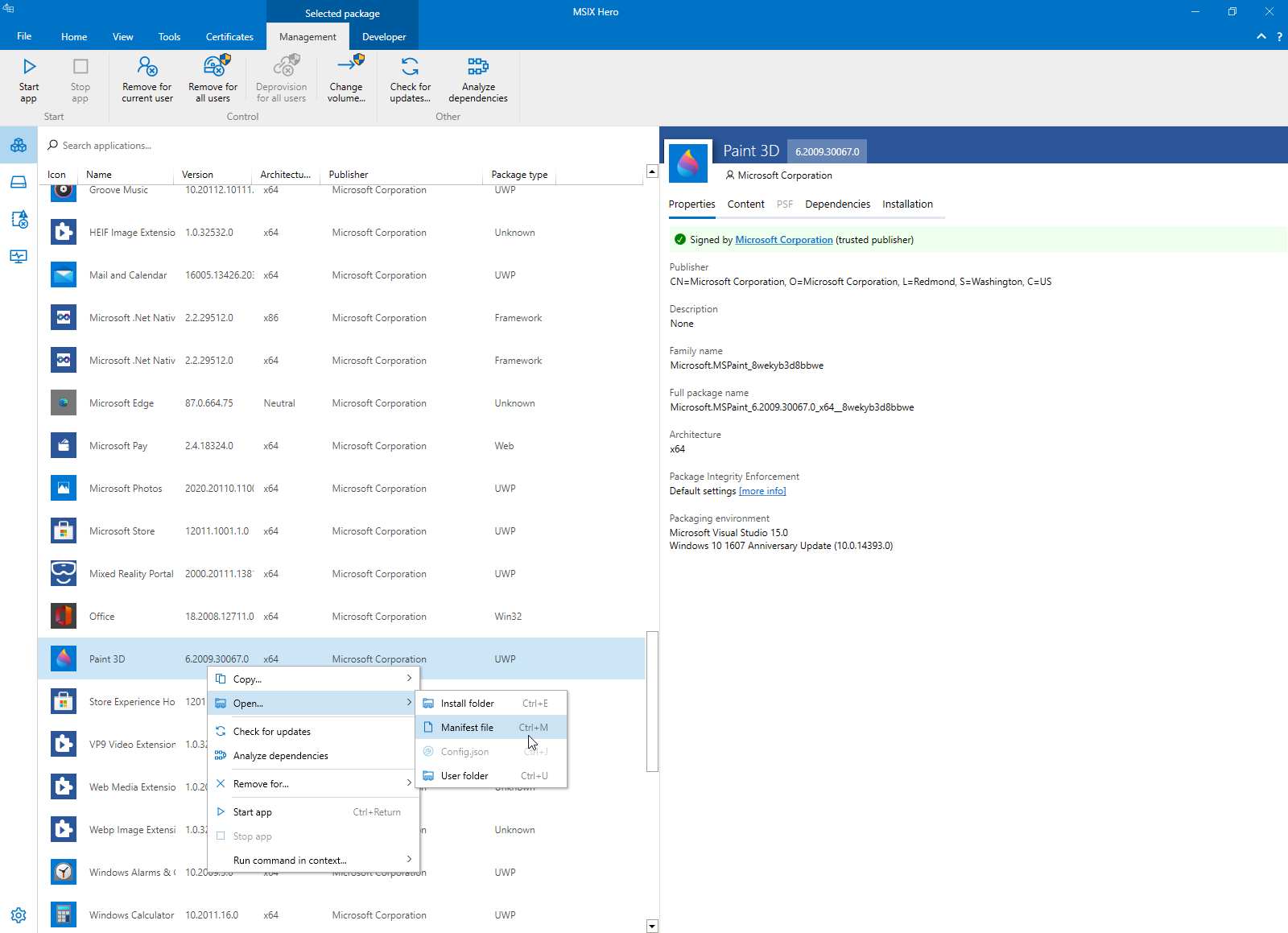Choose User folder from the submenu
Viewport: 1288px width, 933px height.
pos(492,776)
